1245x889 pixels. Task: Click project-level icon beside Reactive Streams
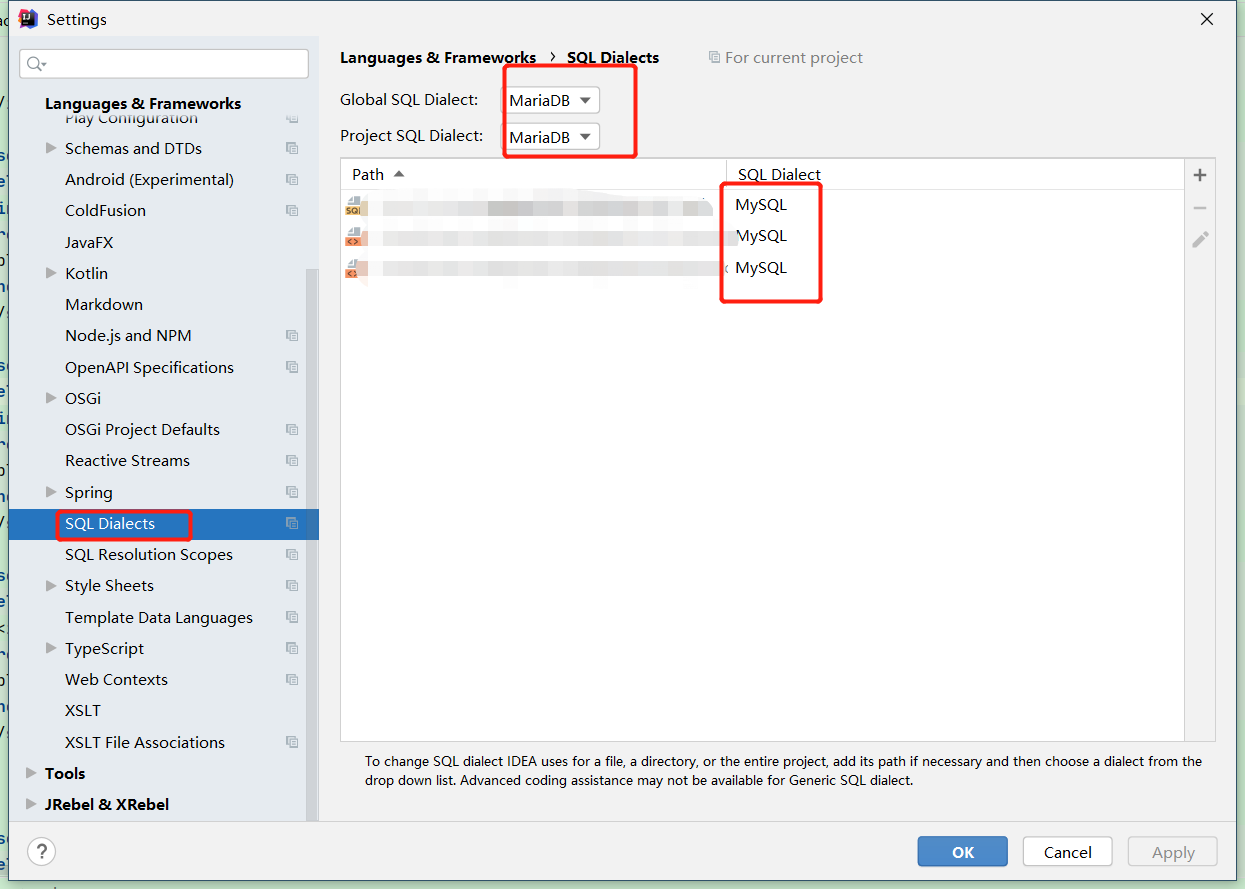(x=292, y=461)
